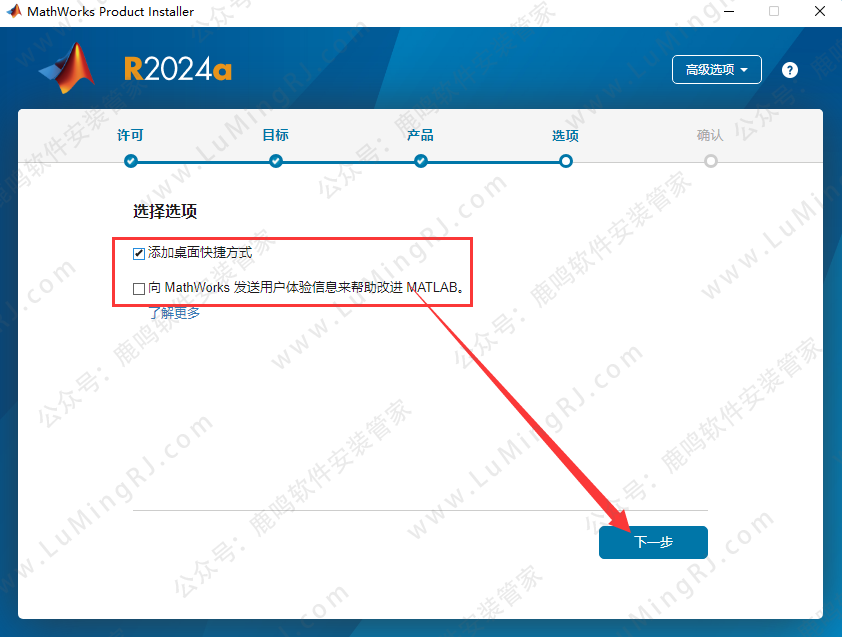This screenshot has width=842, height=637.
Task: Collapse the 高级选项 menu
Action: click(x=716, y=69)
